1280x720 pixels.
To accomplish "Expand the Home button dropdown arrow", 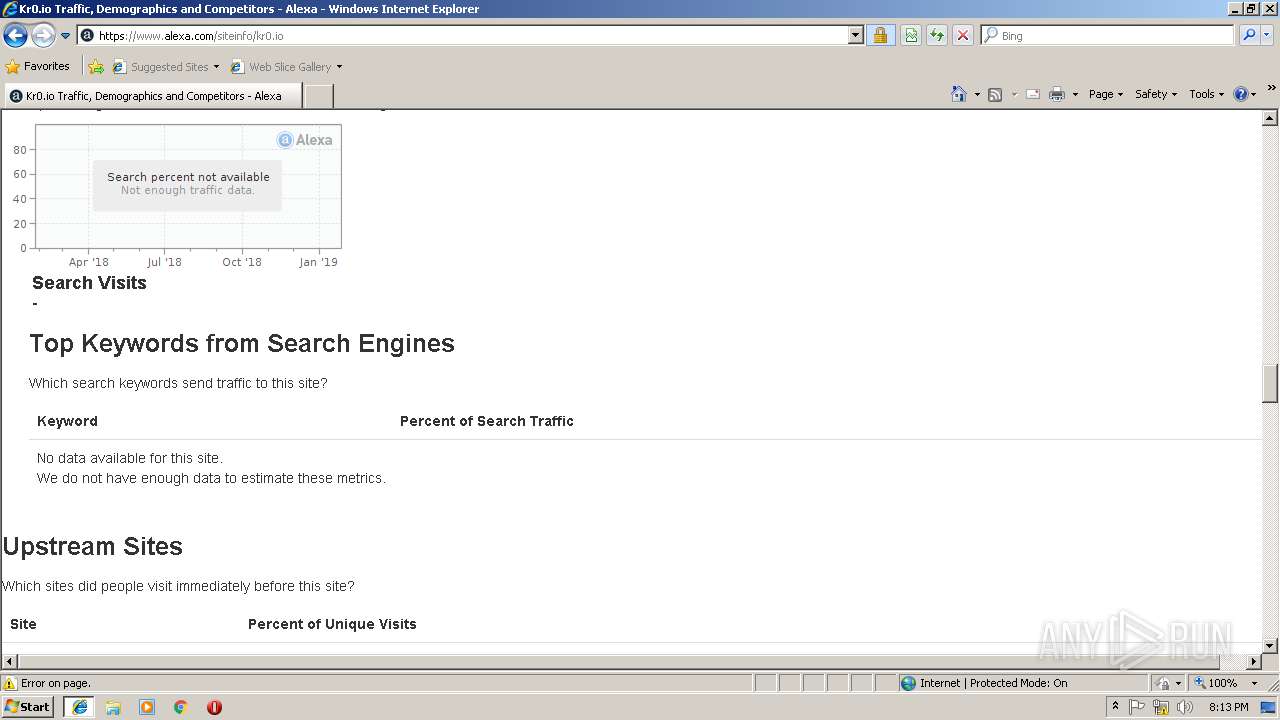I will pos(977,94).
